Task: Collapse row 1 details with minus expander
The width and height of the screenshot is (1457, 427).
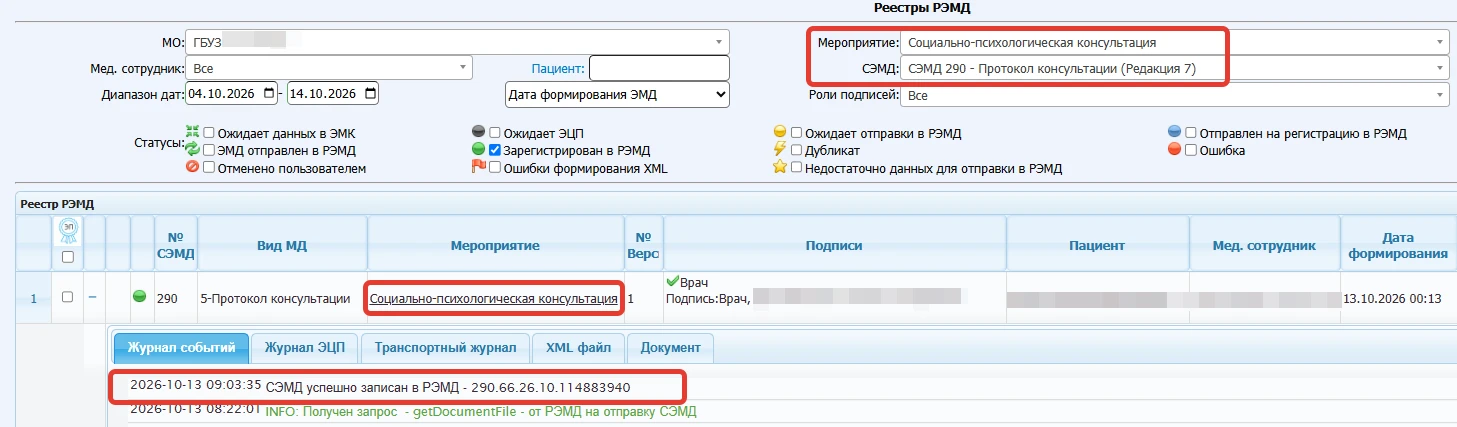Action: tap(93, 297)
